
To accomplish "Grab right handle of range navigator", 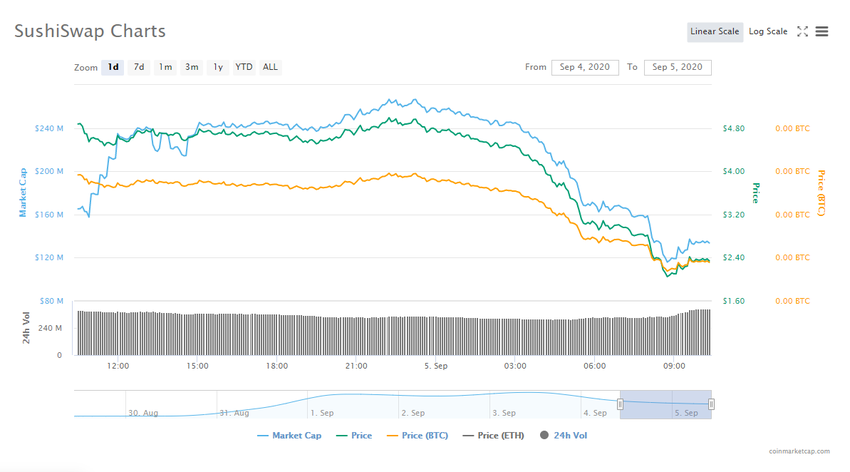I will coord(711,404).
